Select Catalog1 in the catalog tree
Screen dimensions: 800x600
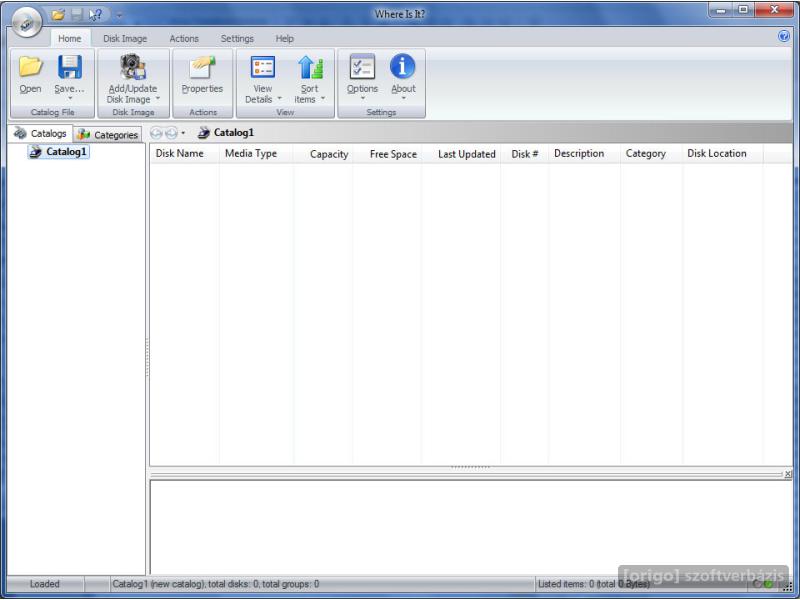coord(59,152)
